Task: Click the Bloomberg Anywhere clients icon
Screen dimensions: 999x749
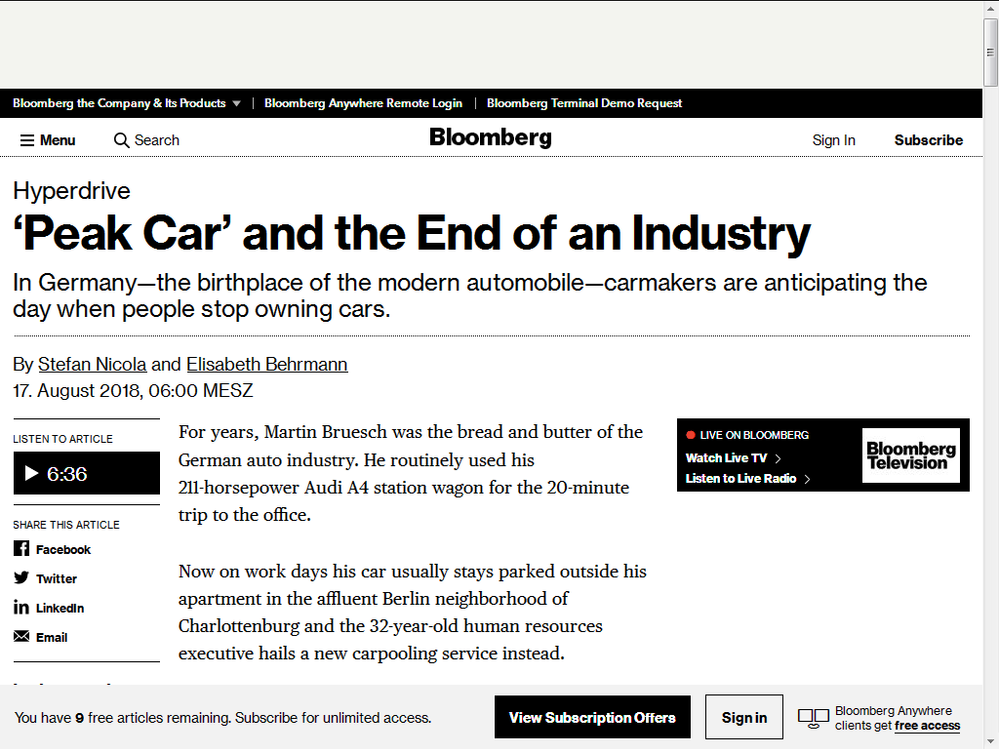Action: pos(812,717)
